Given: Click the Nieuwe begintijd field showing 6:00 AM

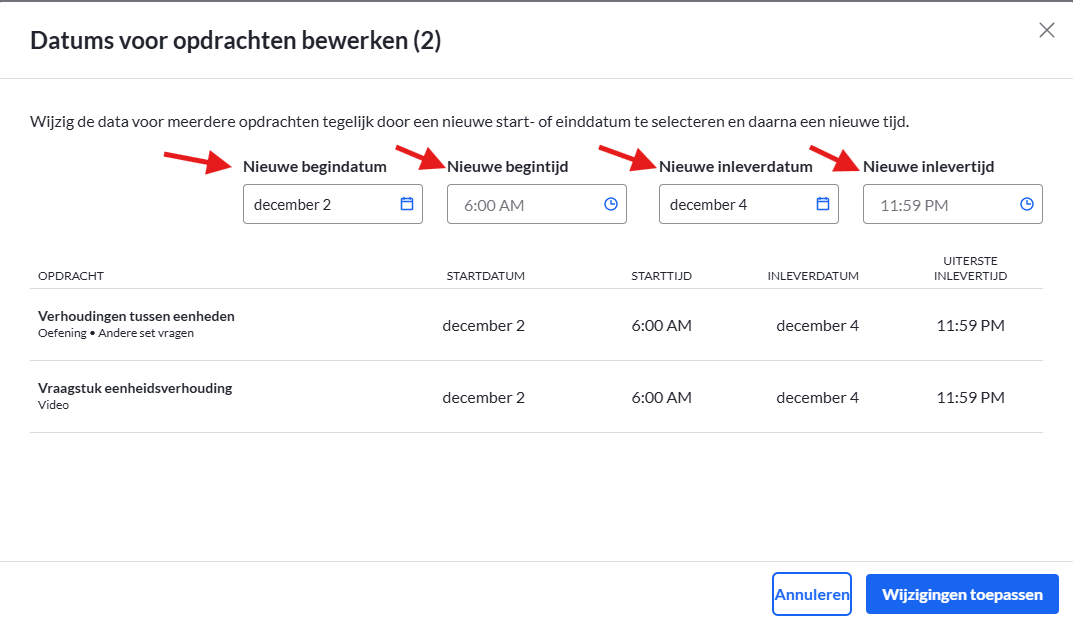Looking at the screenshot, I should tap(536, 204).
